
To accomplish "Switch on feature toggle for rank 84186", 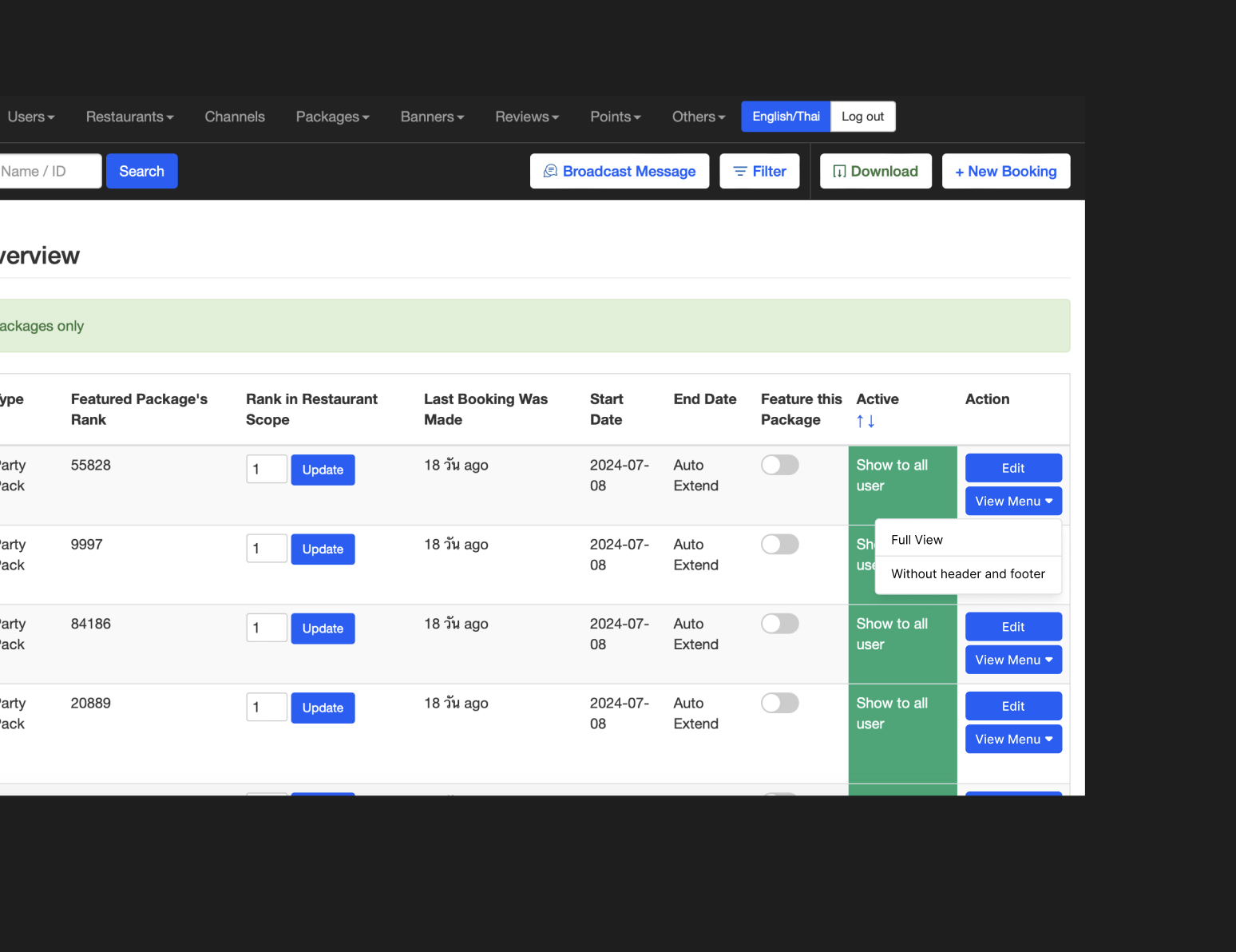I will pos(779,624).
